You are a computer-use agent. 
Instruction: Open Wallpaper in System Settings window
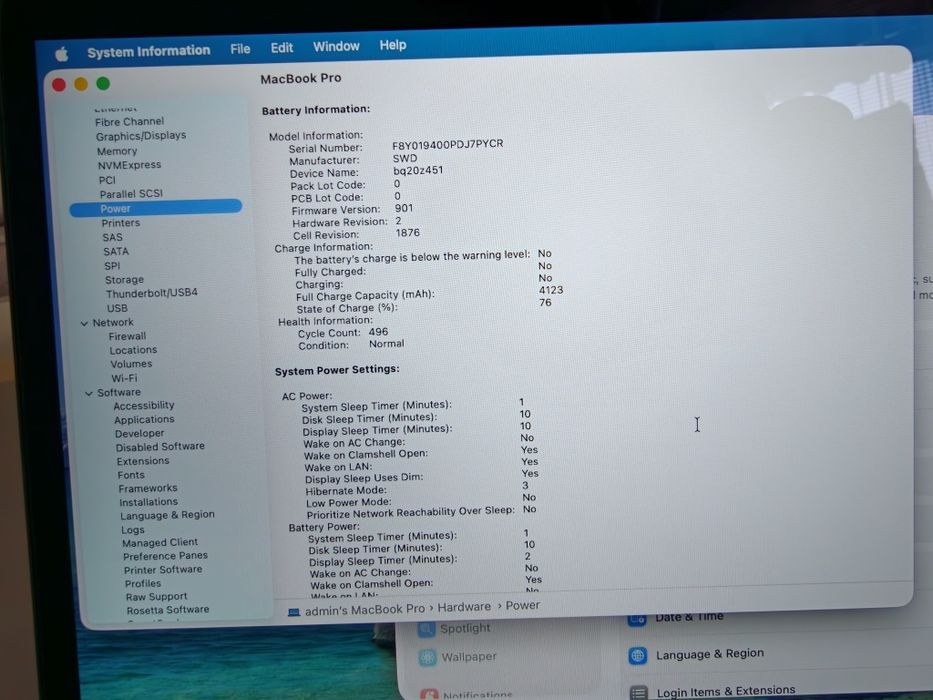[x=457, y=657]
